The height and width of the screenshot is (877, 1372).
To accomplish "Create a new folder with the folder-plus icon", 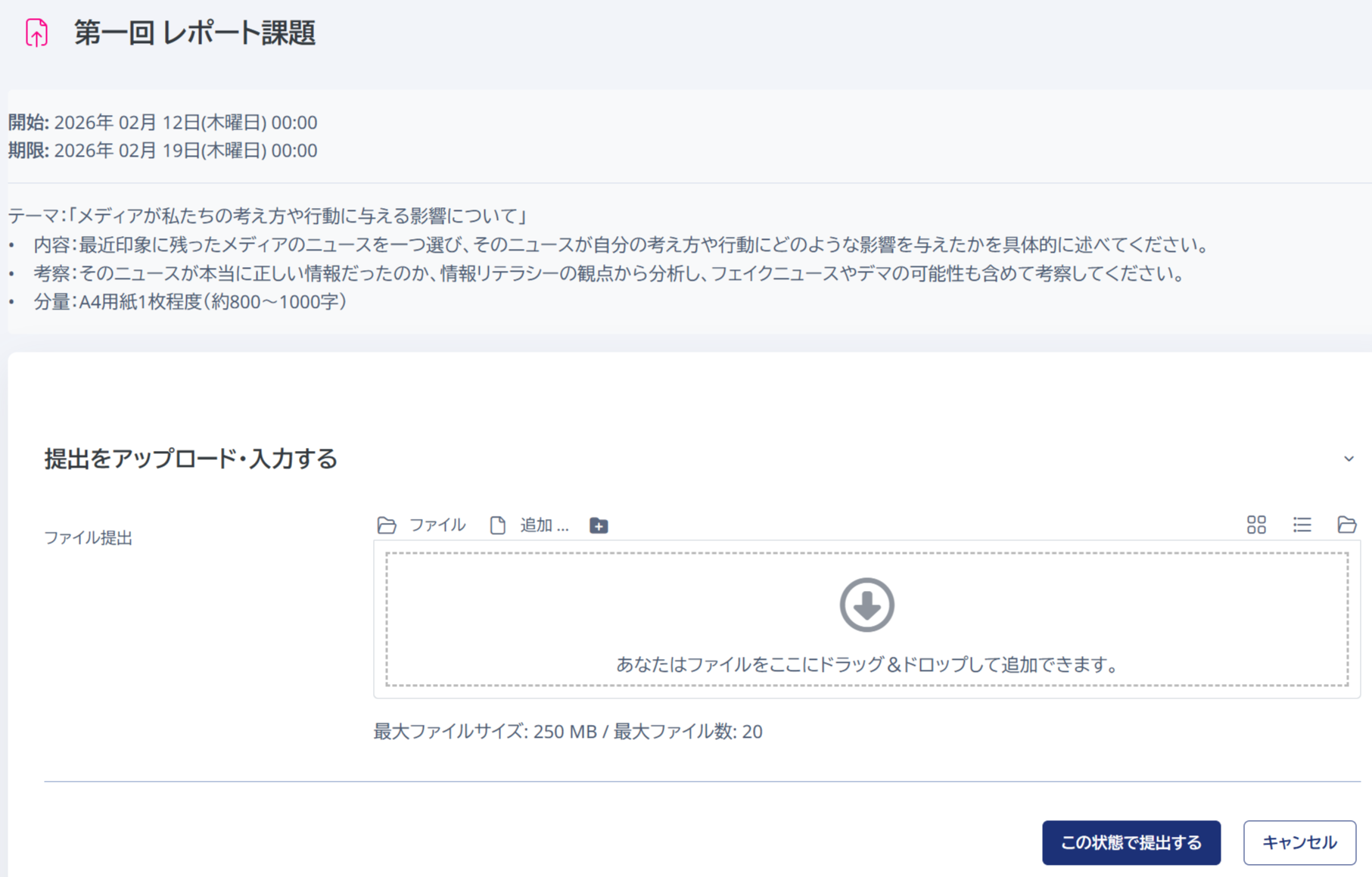I will (598, 525).
